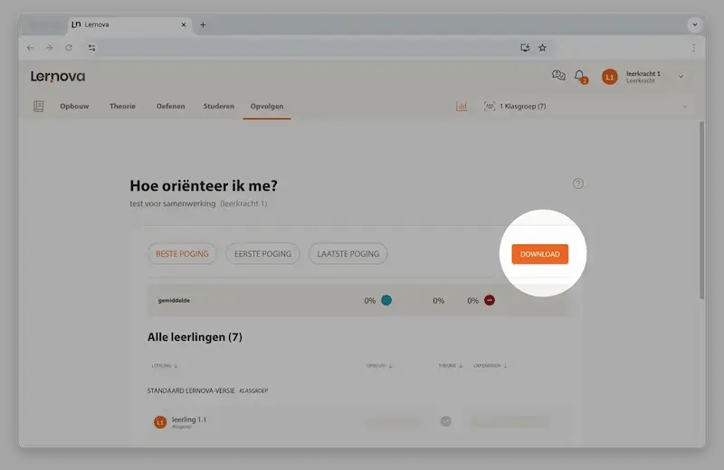The width and height of the screenshot is (724, 470).
Task: Select the LAATSTE POGING filter
Action: (348, 253)
